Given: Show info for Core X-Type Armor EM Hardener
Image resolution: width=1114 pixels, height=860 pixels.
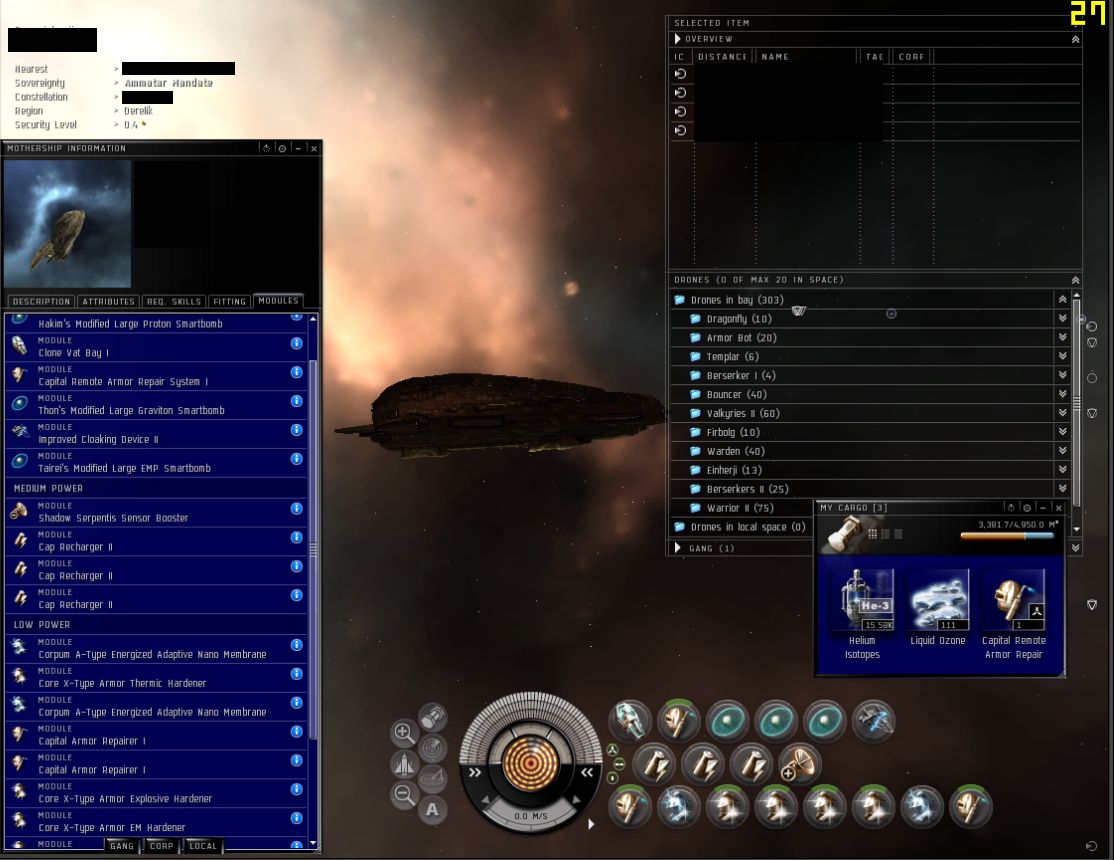Looking at the screenshot, I should [x=297, y=818].
